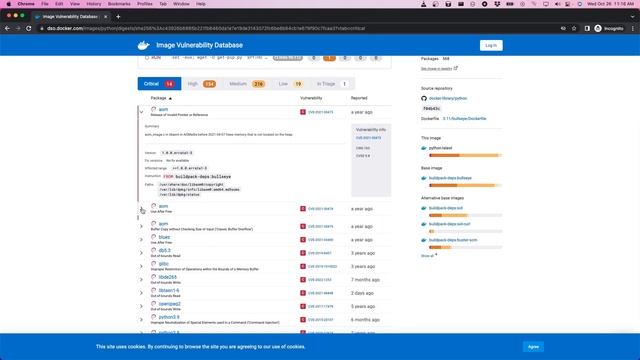Click the vulnerability bar under python:latest
Viewport: 640px width, 360px height.
465,156
